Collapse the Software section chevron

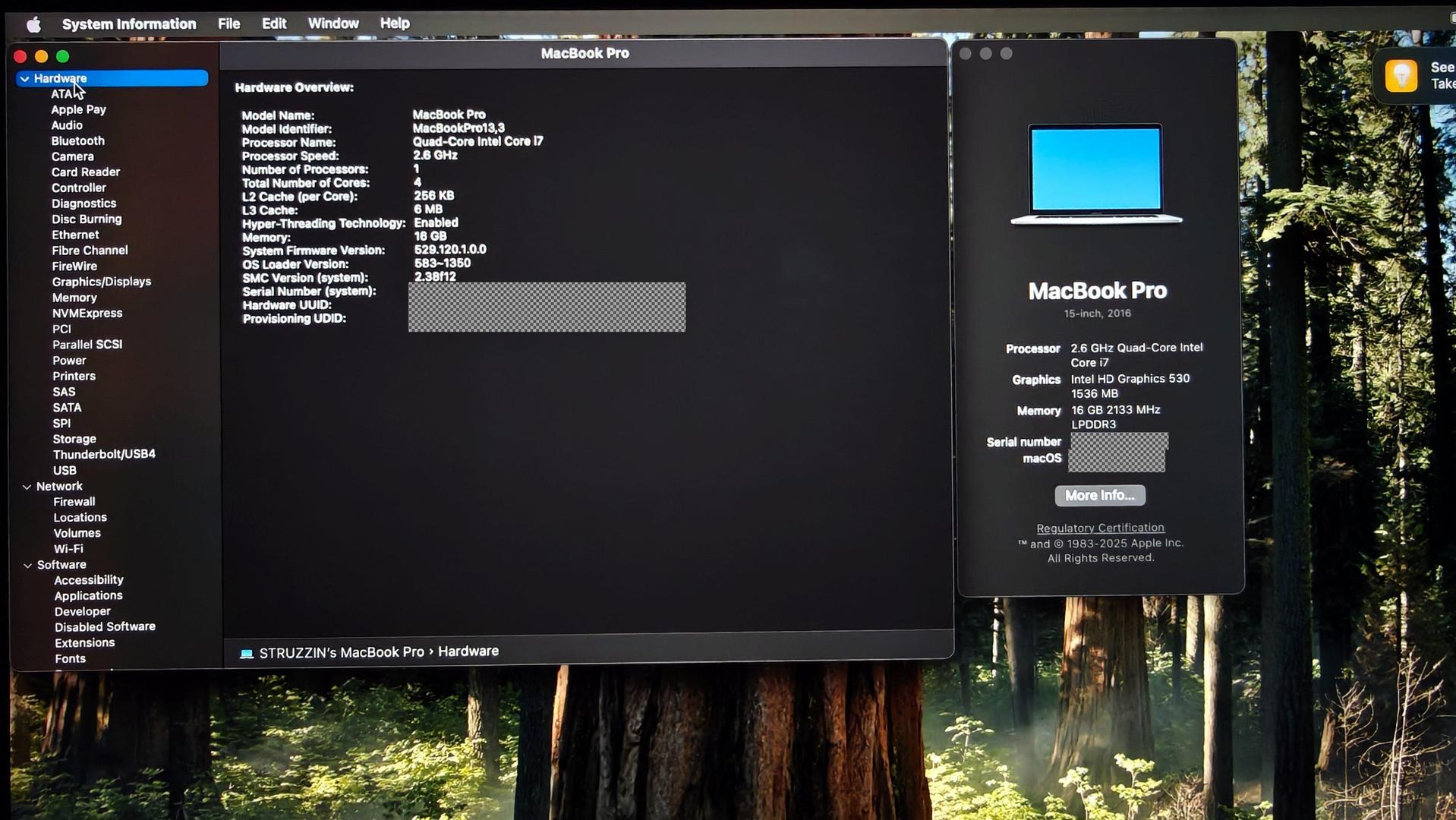[x=28, y=565]
